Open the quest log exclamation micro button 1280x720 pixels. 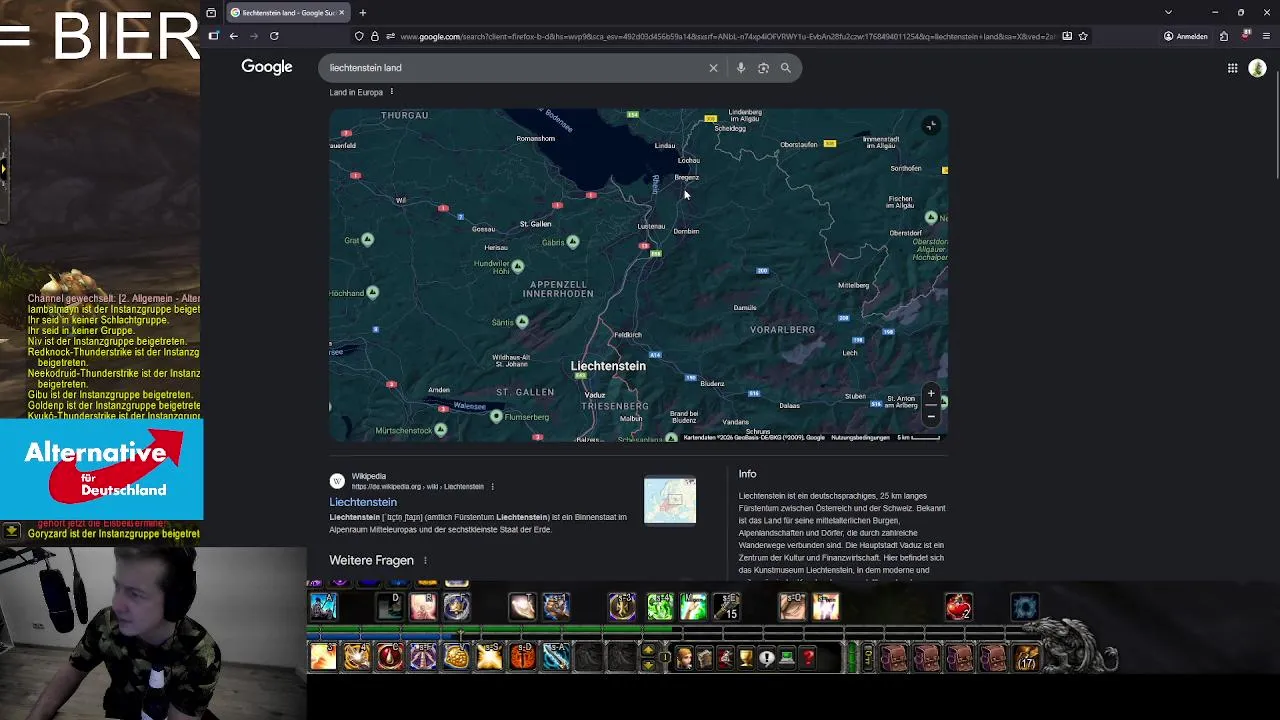pos(767,657)
